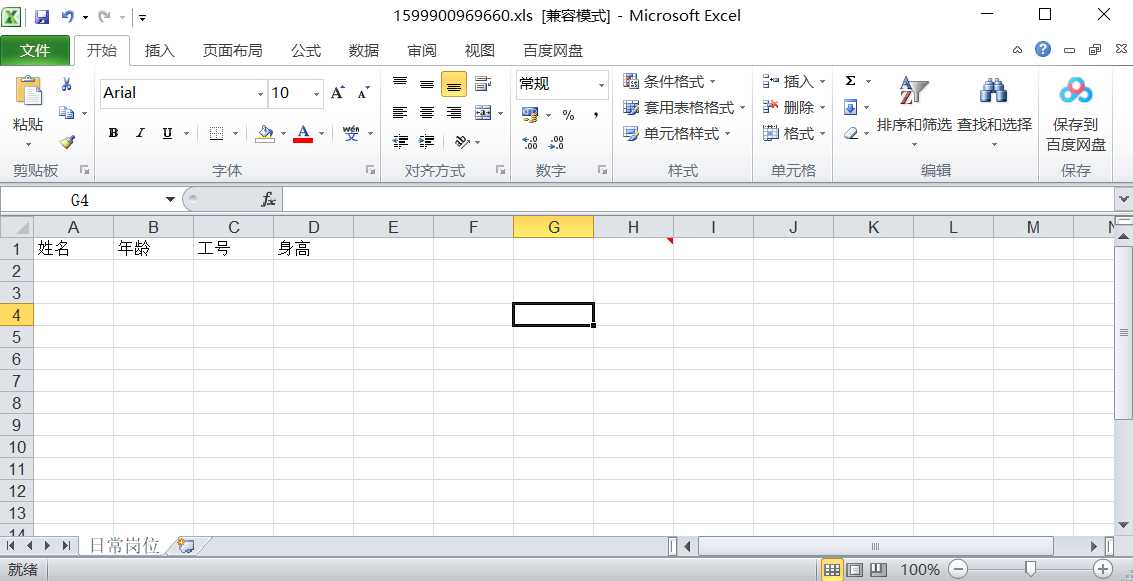
Task: Toggle center horizontal alignment
Action: [x=427, y=113]
